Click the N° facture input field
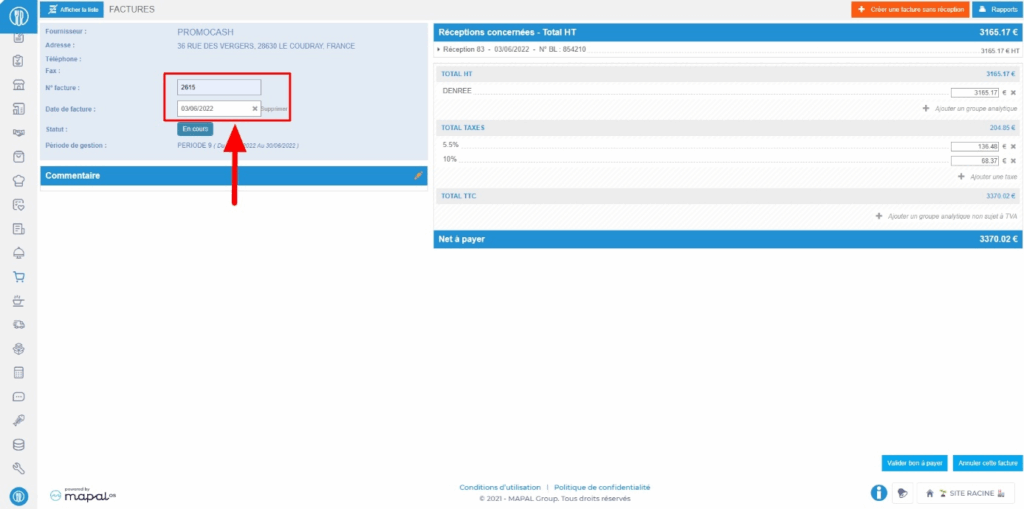 [219, 87]
